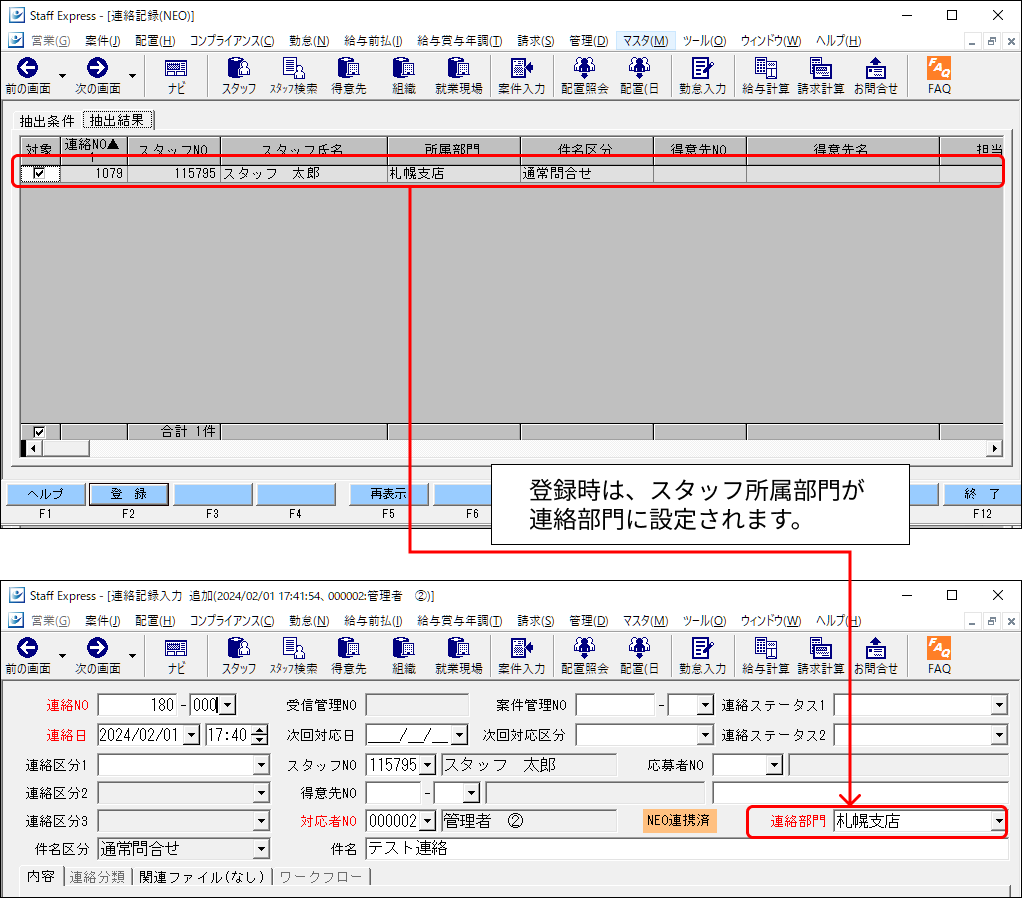Open 得意先 in 連絡記録(NEO) toolbar
Image resolution: width=1022 pixels, height=898 pixels.
coord(349,76)
